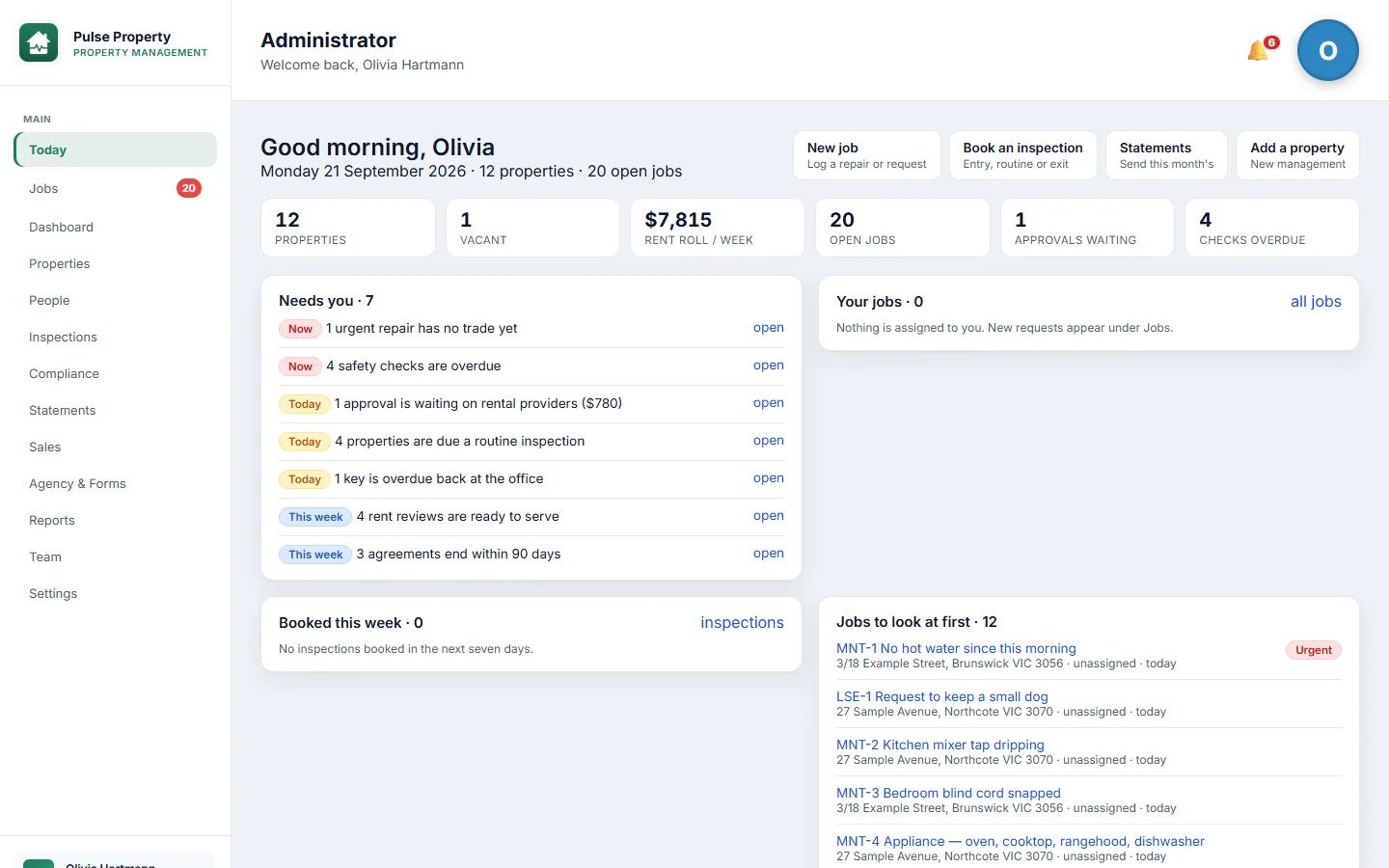Open People in the sidebar
Image resolution: width=1389 pixels, height=868 pixels.
coord(116,300)
